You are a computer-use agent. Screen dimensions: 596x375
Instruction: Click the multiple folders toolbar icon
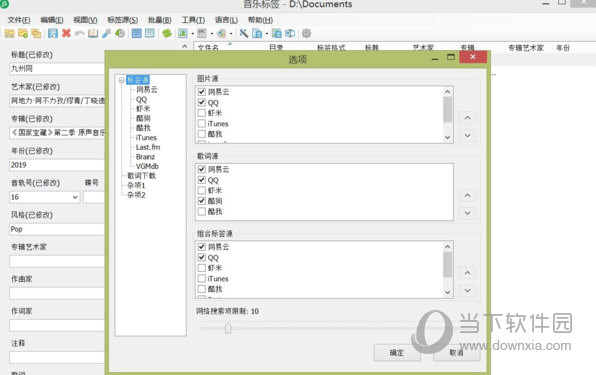click(36, 33)
